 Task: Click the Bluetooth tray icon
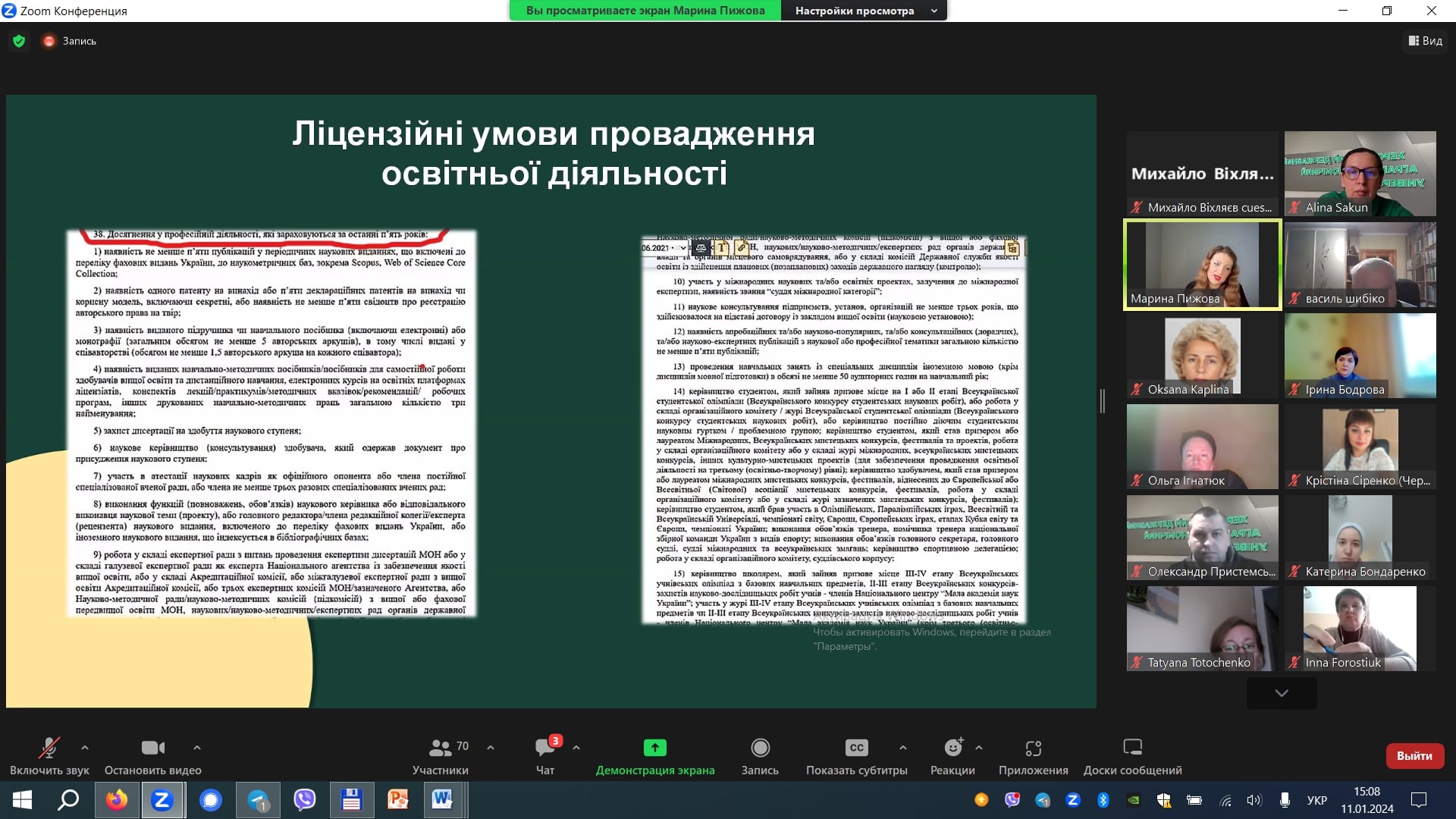[1103, 800]
